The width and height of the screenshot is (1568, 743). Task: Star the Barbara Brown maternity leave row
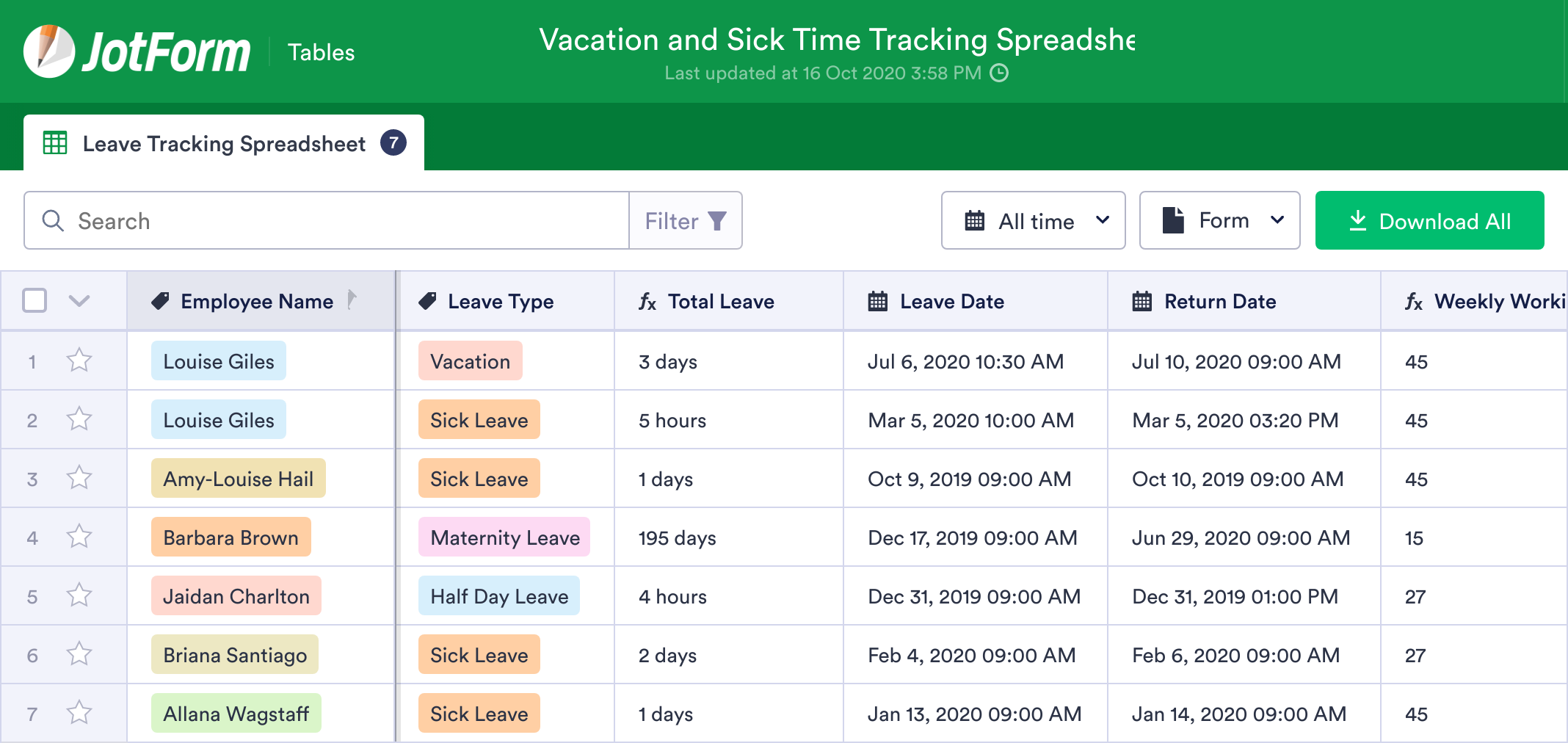pyautogui.click(x=78, y=537)
